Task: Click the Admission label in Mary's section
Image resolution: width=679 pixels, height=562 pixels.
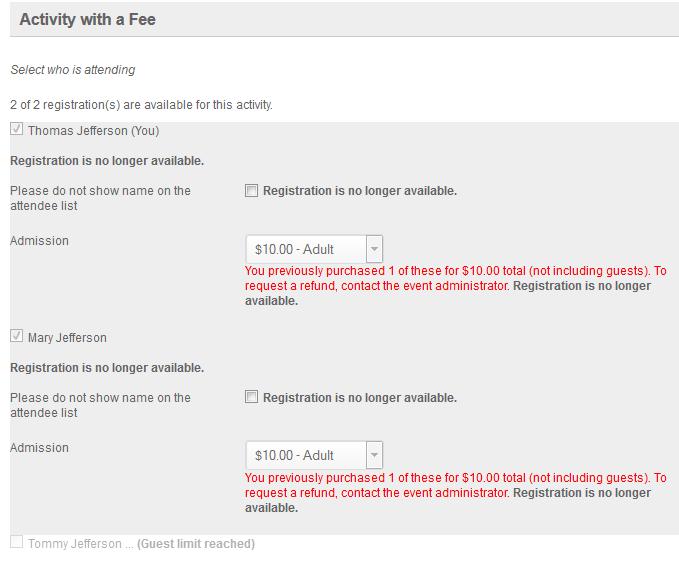Action: pos(39,448)
